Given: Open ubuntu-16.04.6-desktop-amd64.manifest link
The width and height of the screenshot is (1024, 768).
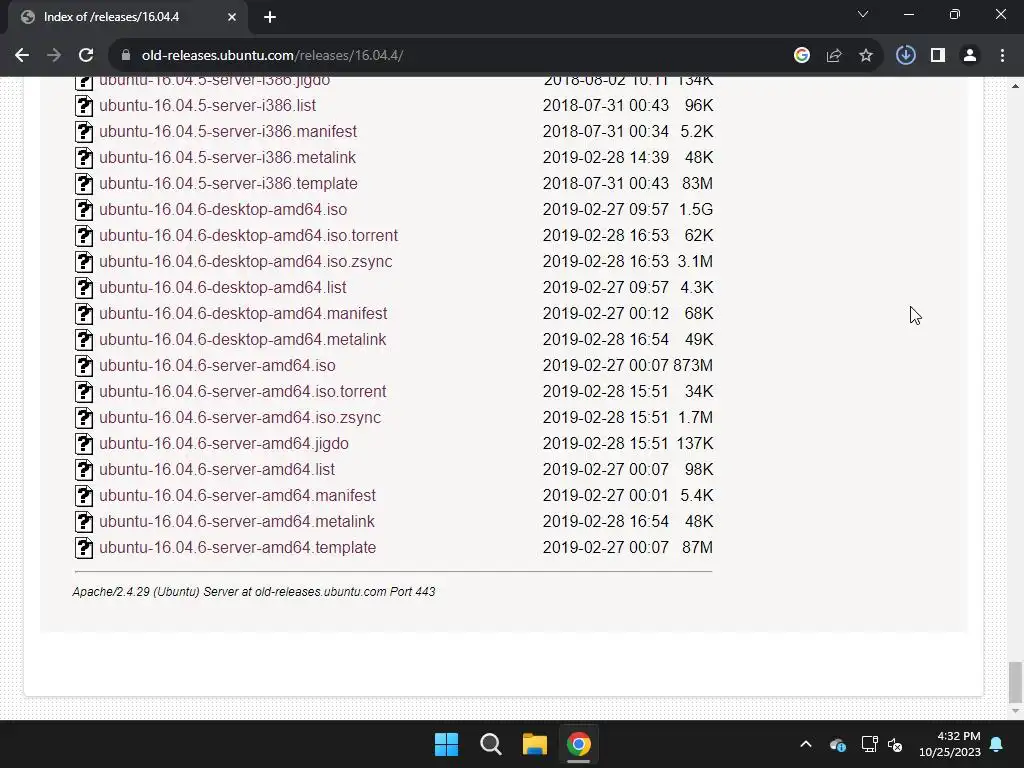Looking at the screenshot, I should point(243,313).
